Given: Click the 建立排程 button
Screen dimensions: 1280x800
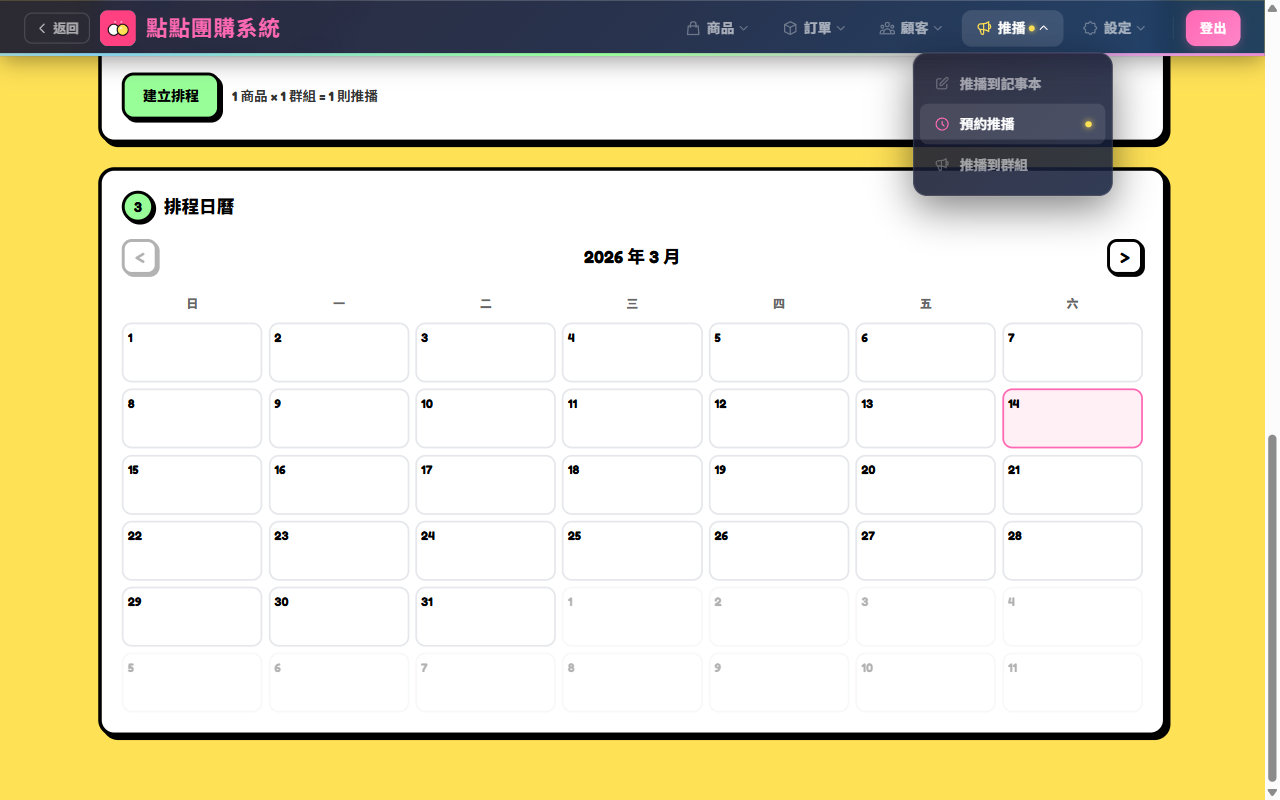Looking at the screenshot, I should (171, 96).
